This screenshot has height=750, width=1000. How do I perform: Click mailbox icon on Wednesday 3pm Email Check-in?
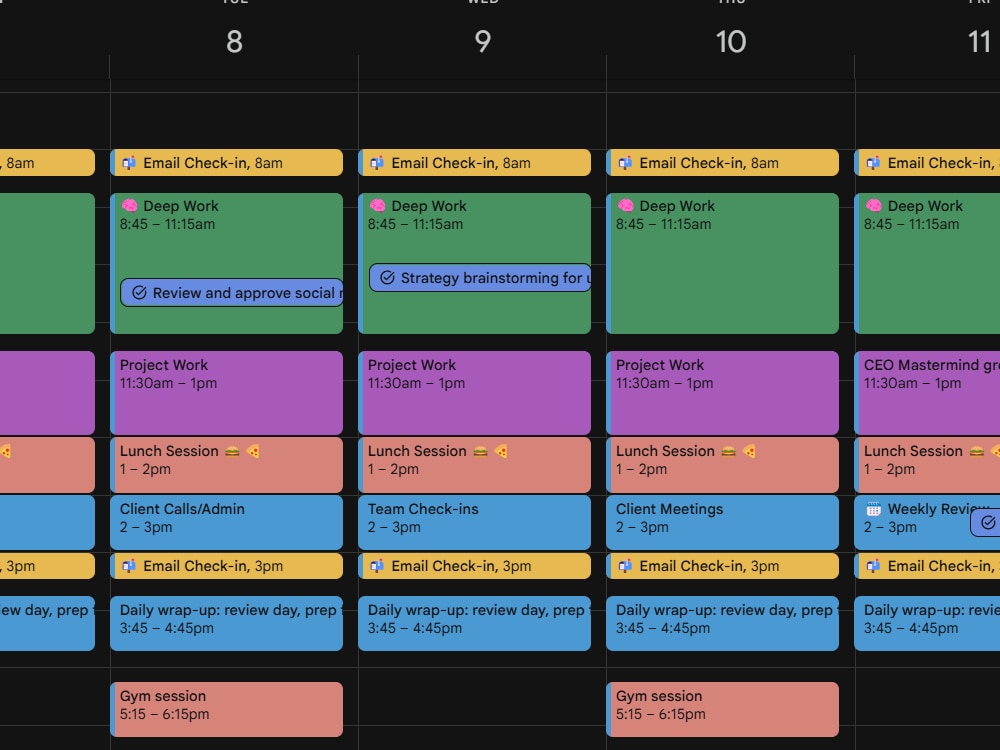378,566
